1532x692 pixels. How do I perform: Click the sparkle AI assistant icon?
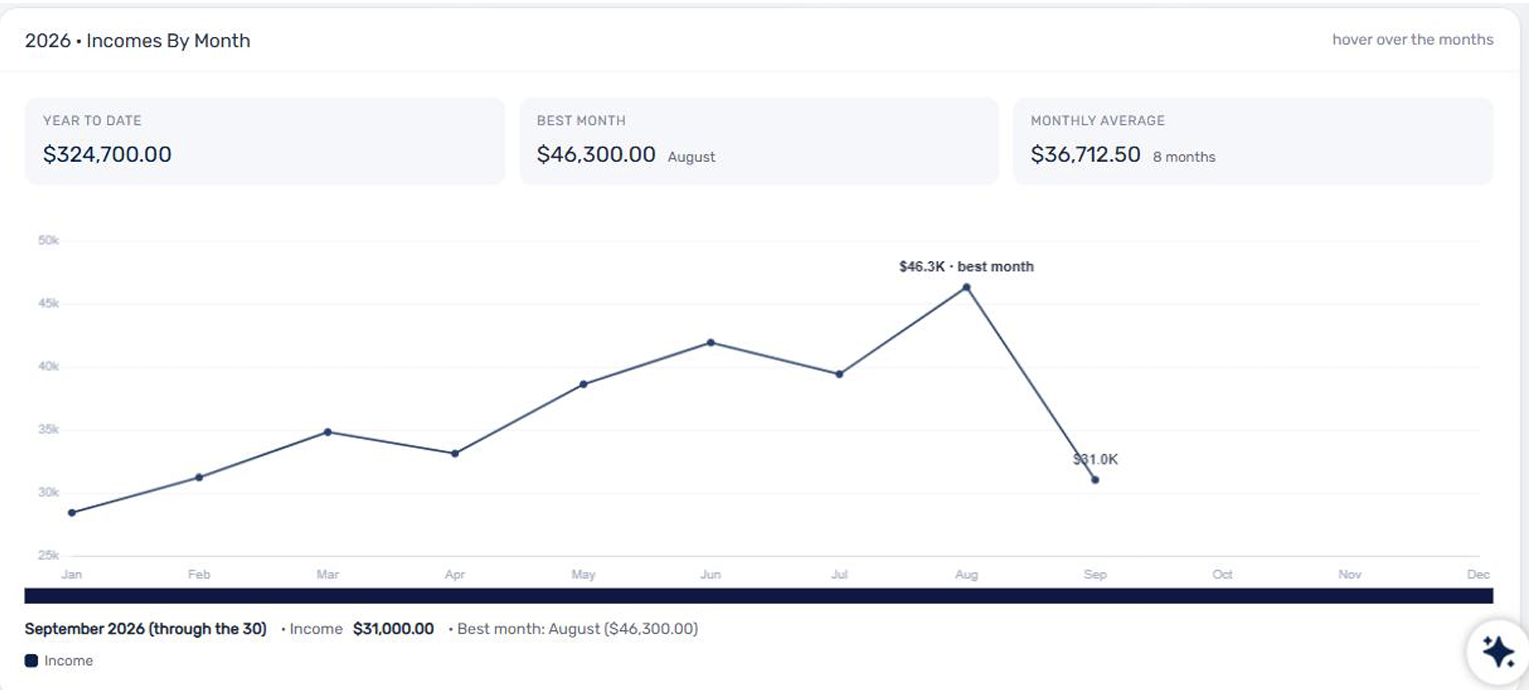click(1498, 652)
